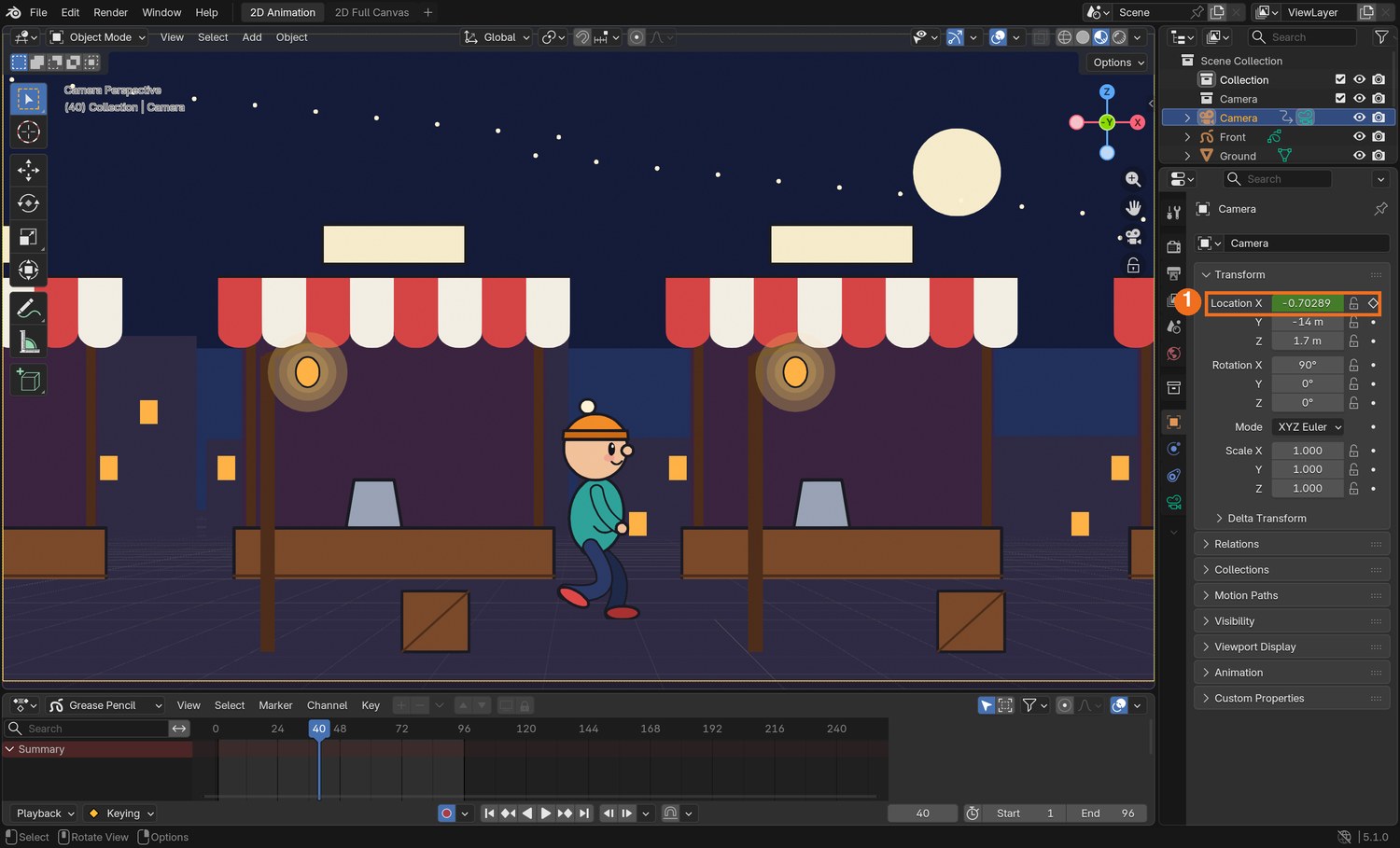
Task: Jump to the first frame
Action: pyautogui.click(x=489, y=813)
